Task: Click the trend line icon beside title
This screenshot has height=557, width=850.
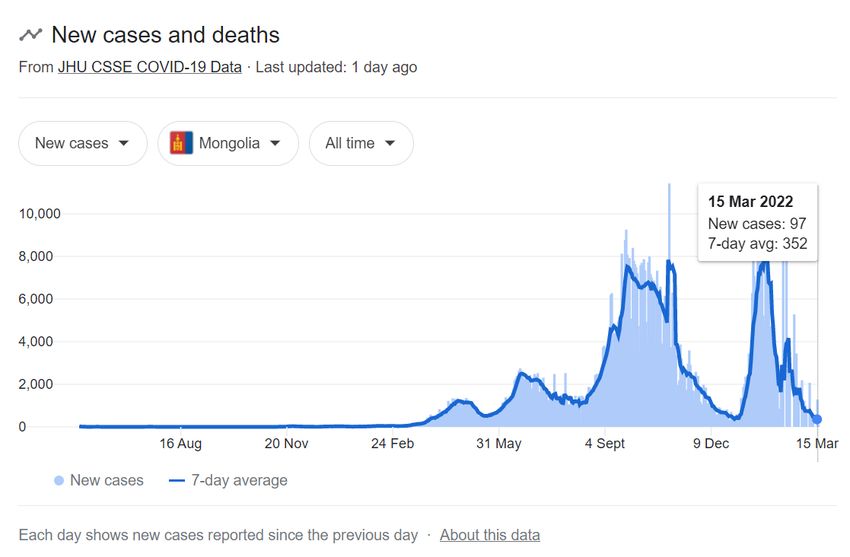Action: [30, 35]
